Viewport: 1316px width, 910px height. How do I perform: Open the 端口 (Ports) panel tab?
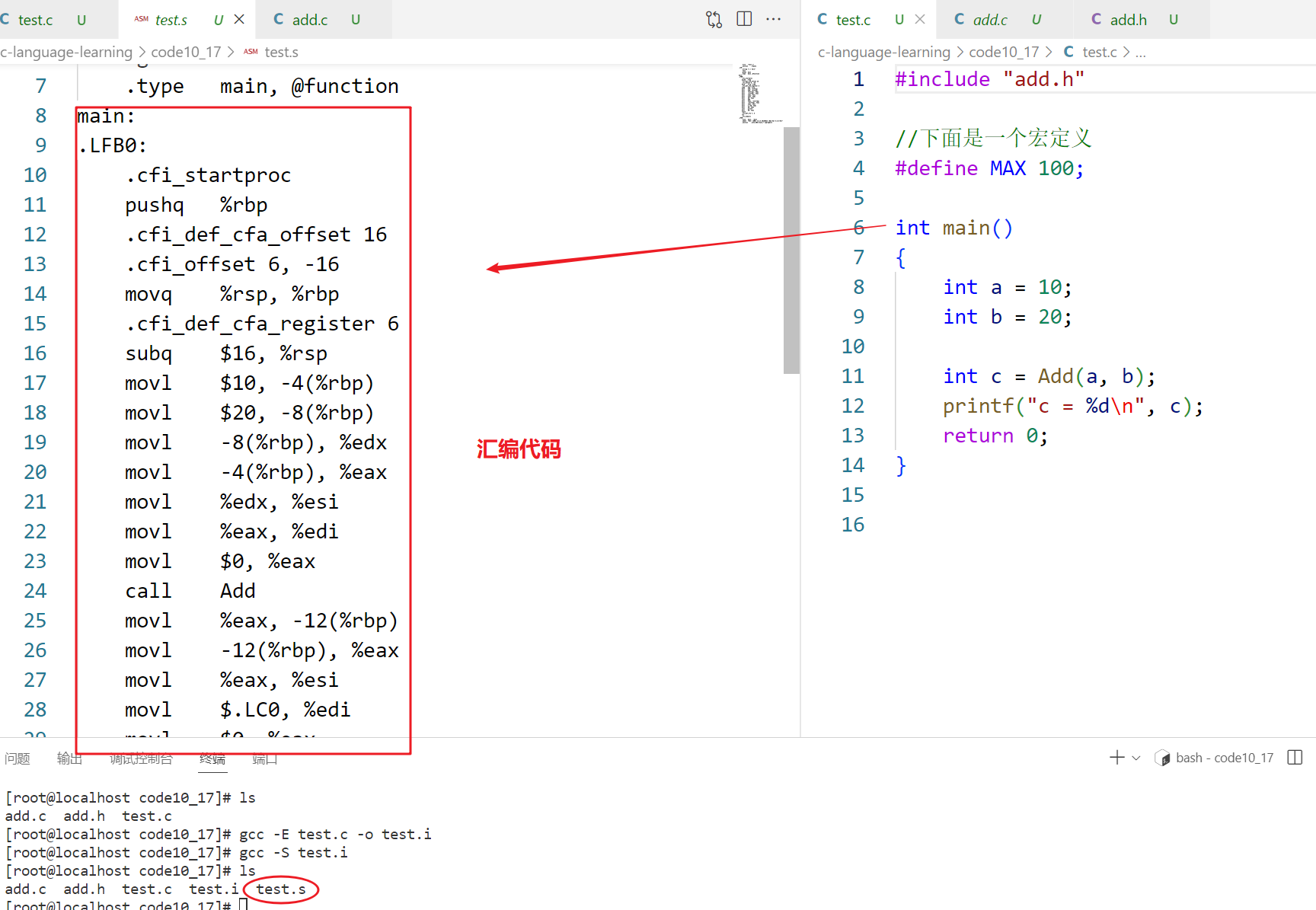(264, 758)
